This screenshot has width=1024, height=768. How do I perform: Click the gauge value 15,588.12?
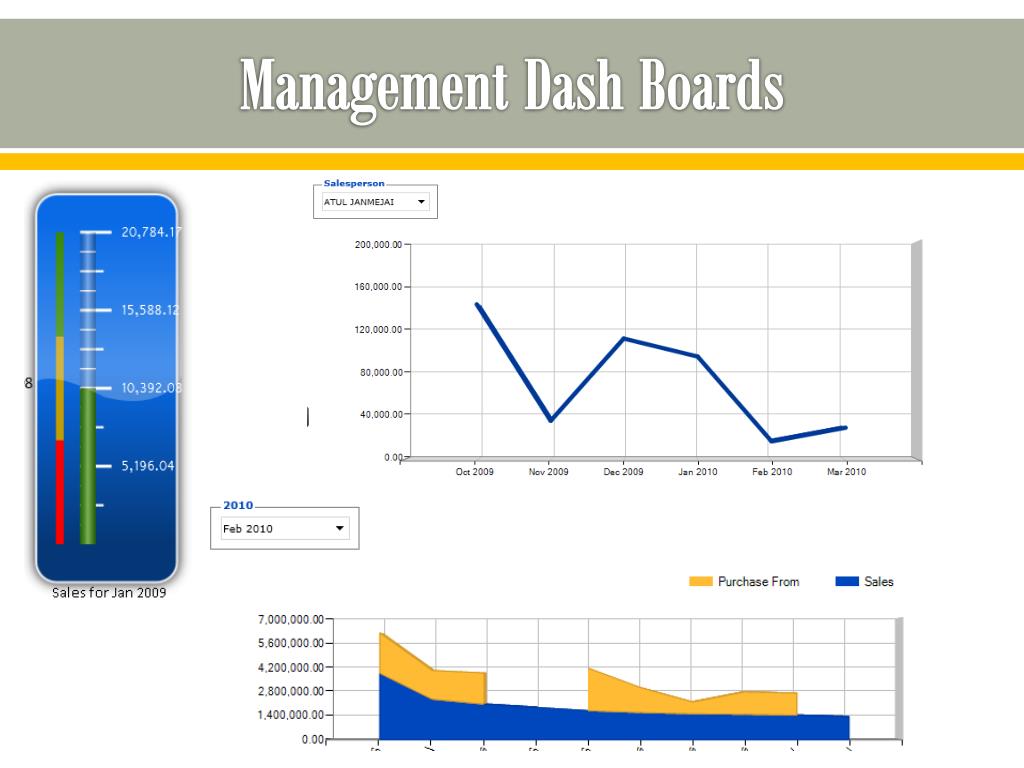click(150, 310)
